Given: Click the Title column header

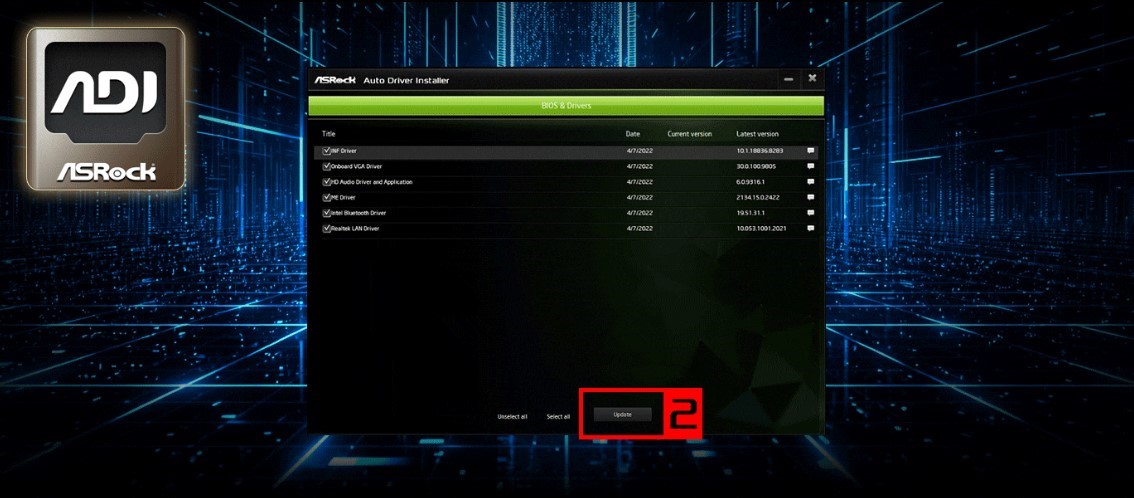Looking at the screenshot, I should 329,134.
